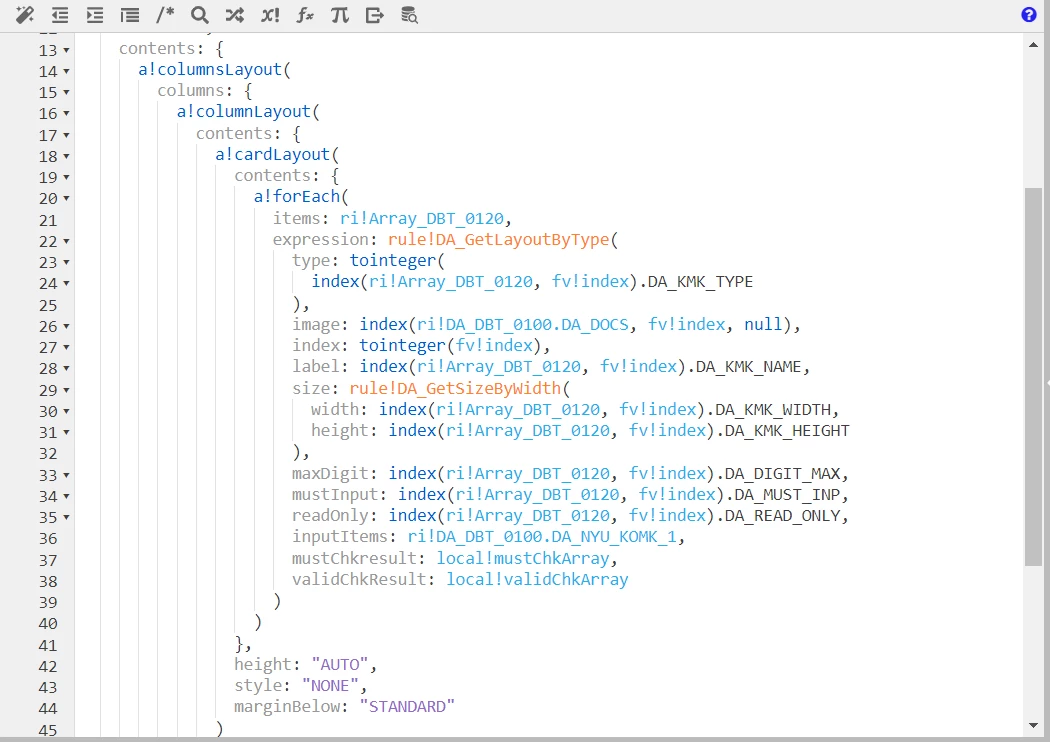
Task: Click the DA_KMK_HEIGHT field text
Action: [787, 431]
